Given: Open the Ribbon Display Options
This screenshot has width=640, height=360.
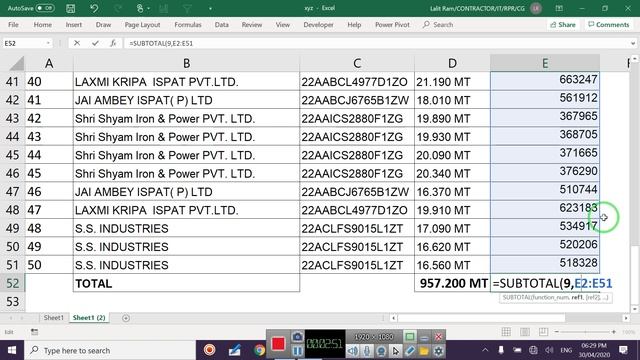Looking at the screenshot, I should (559, 8).
